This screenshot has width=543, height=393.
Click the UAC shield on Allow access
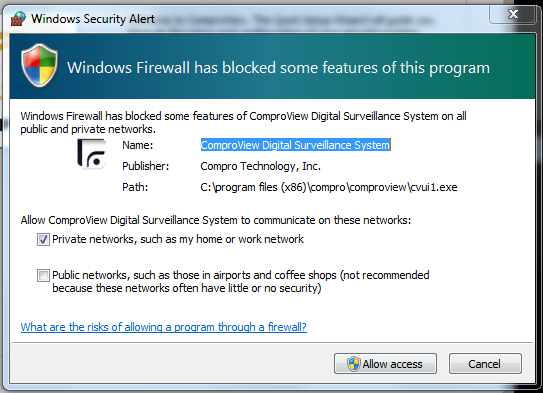[x=354, y=364]
